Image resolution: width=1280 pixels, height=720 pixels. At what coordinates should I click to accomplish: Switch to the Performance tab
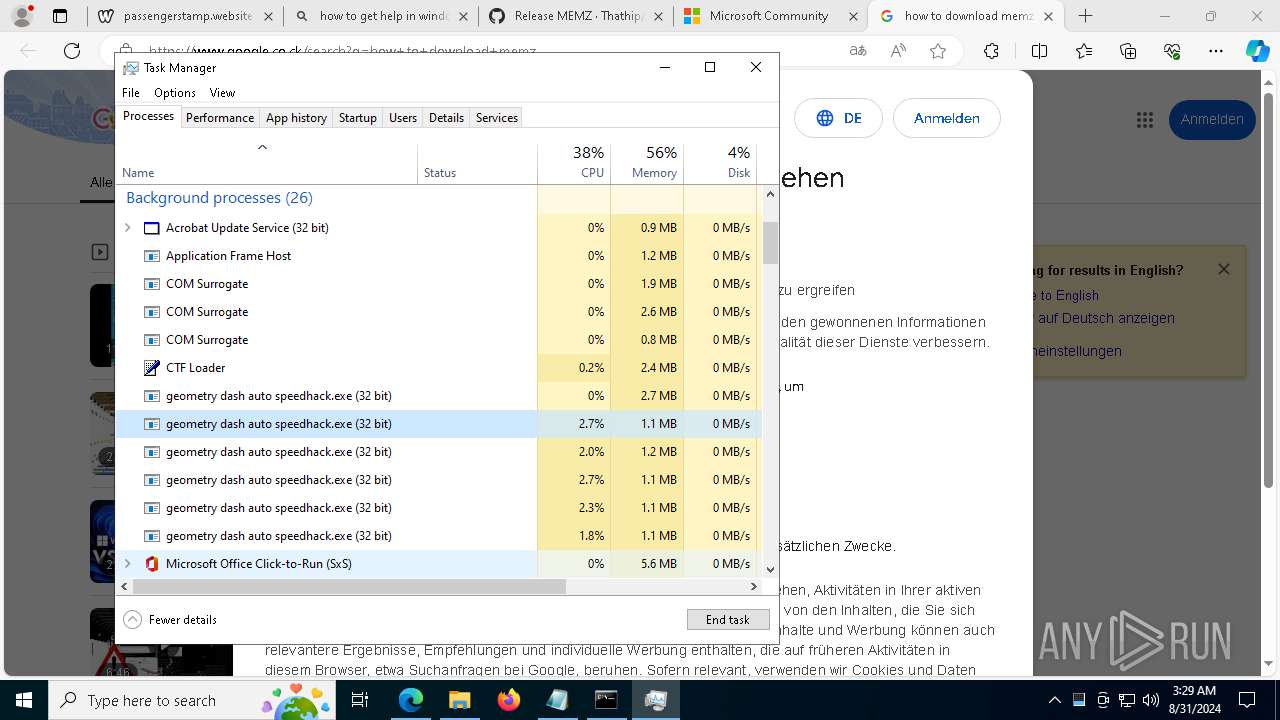pyautogui.click(x=220, y=118)
